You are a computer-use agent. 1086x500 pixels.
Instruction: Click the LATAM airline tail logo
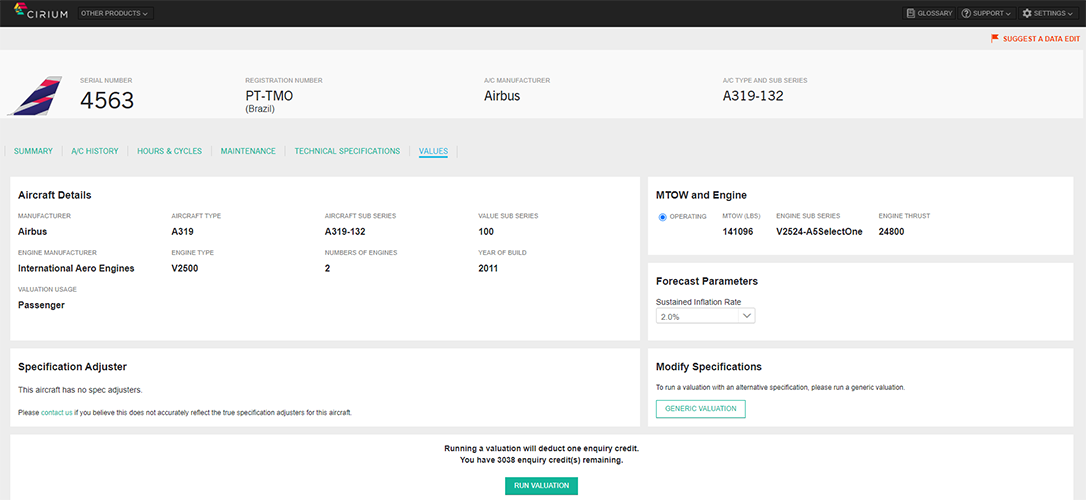point(35,96)
